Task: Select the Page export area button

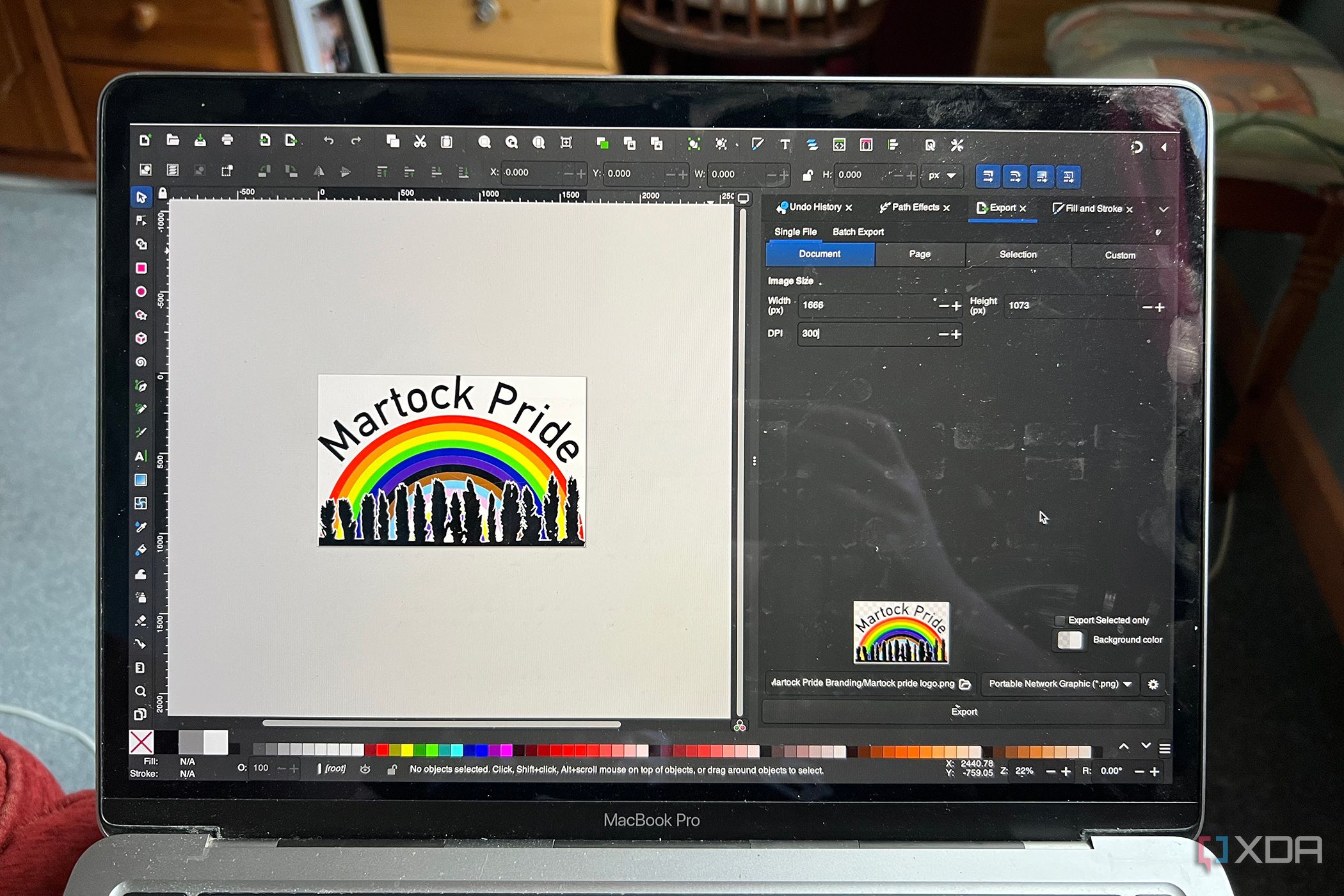Action: 920,254
